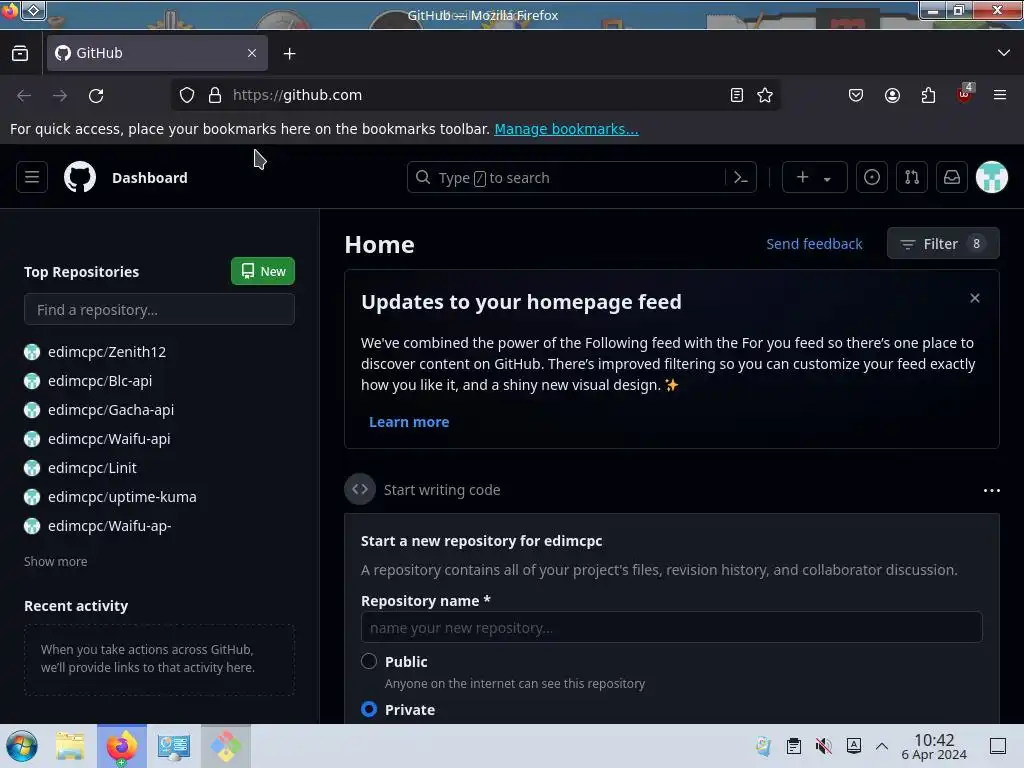Viewport: 1024px width, 768px height.
Task: Reload the page in Firefox
Action: (96, 95)
